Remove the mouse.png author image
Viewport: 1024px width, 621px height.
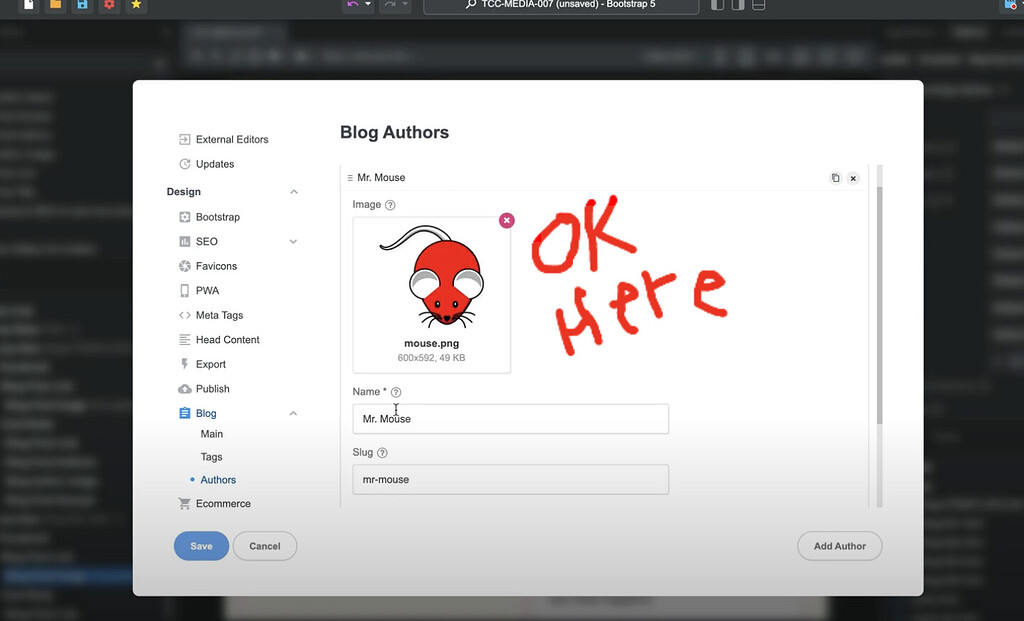507,220
